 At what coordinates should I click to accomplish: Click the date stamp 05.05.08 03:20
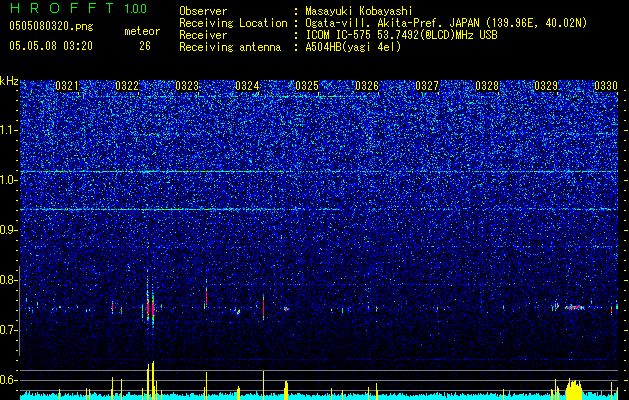coord(51,46)
